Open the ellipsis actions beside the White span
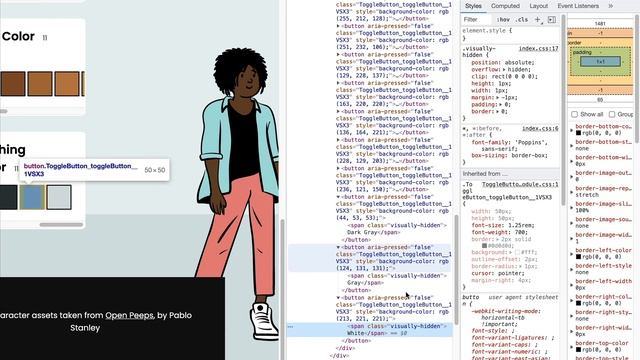The image size is (640, 360). click(290, 327)
